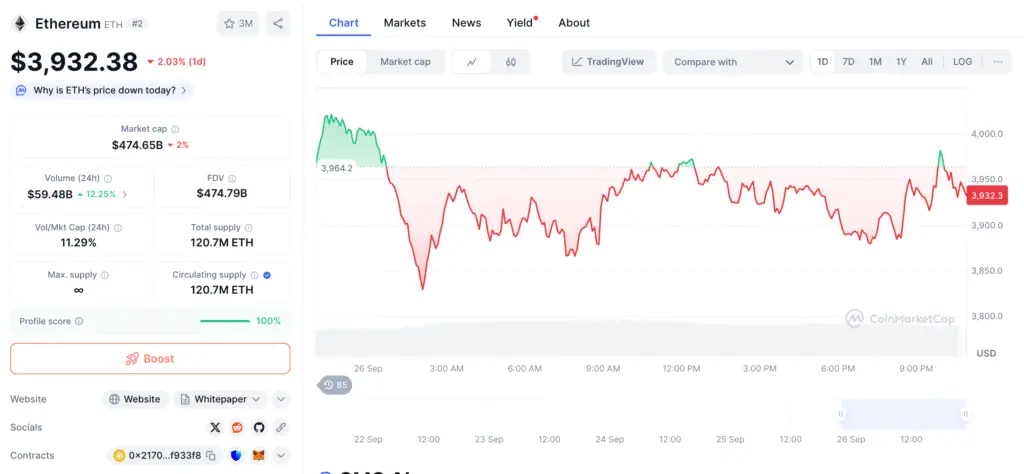Set chart range to 1D
Viewport: 1024px width, 474px height.
click(823, 62)
